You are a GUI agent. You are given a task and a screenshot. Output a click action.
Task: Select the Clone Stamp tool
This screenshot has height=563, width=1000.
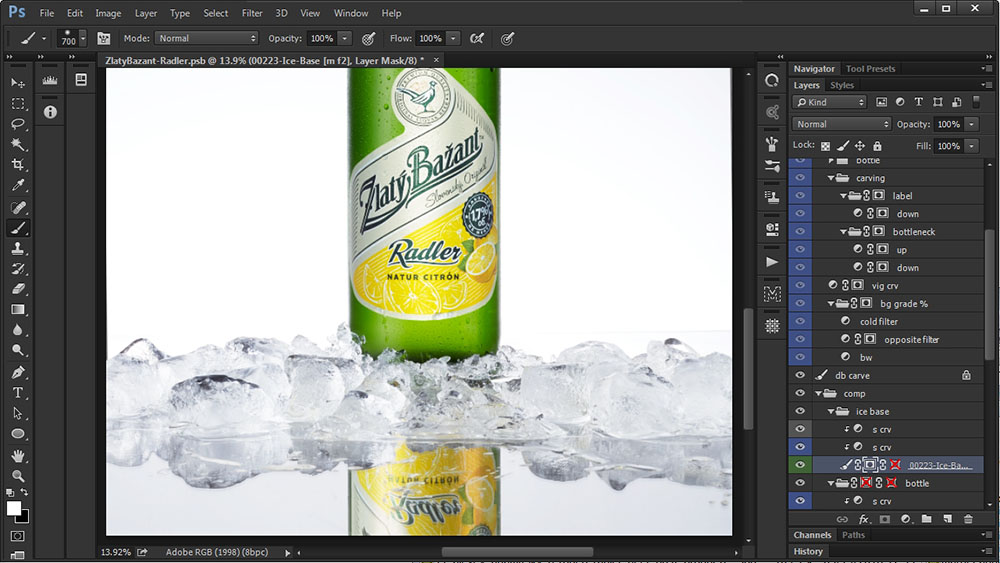[x=18, y=248]
